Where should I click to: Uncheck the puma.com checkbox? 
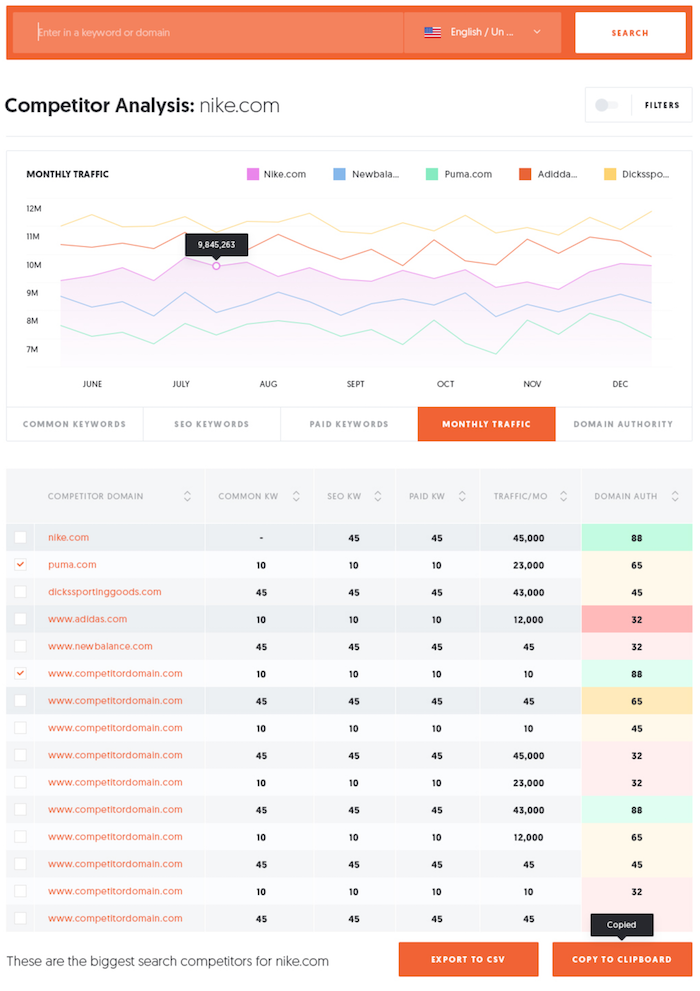(21, 565)
